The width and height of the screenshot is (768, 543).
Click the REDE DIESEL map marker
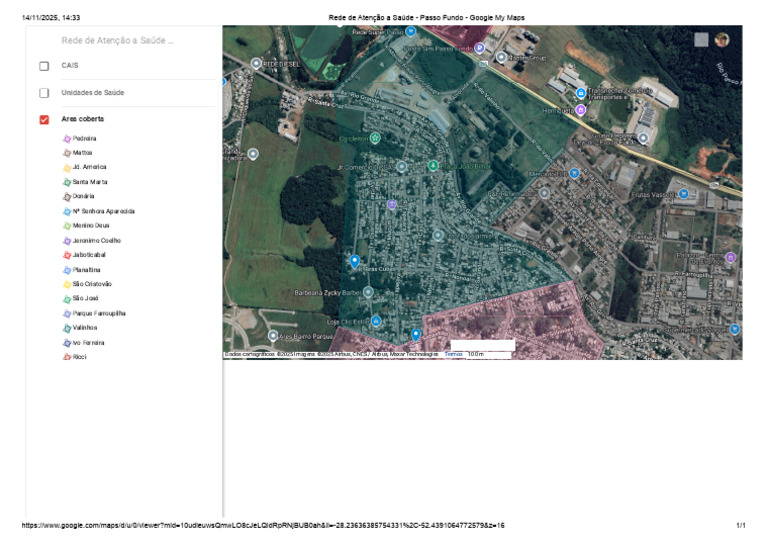[x=256, y=64]
